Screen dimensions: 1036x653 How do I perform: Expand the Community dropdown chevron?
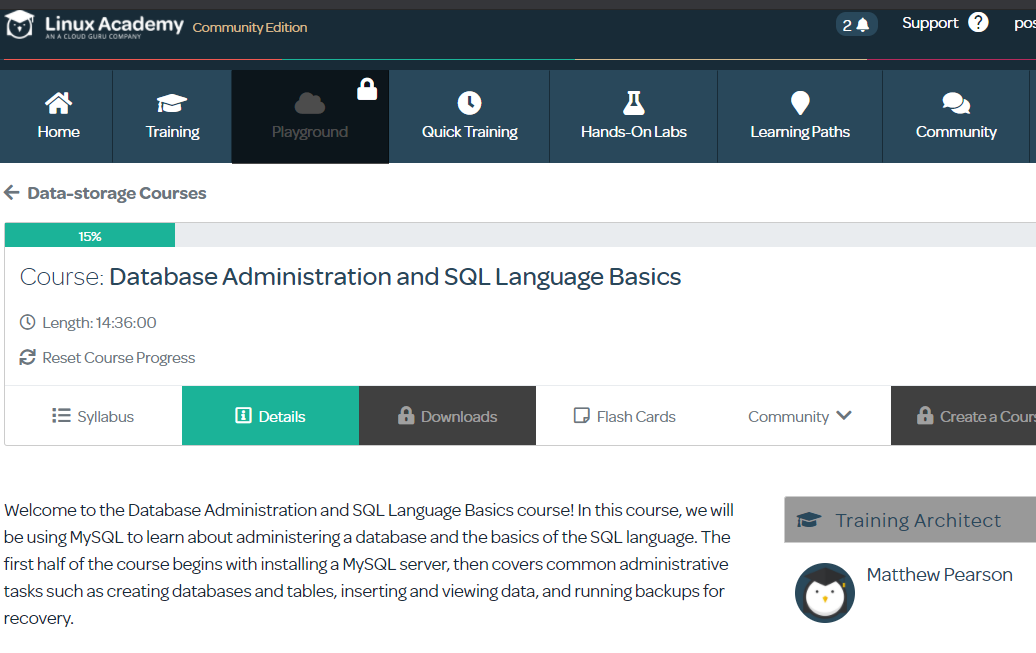tap(844, 416)
